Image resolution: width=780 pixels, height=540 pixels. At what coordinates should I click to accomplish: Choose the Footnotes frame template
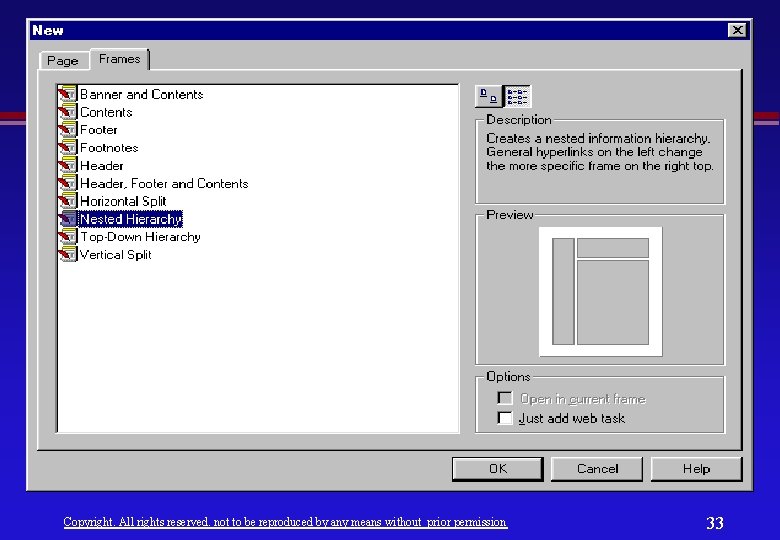coord(109,148)
